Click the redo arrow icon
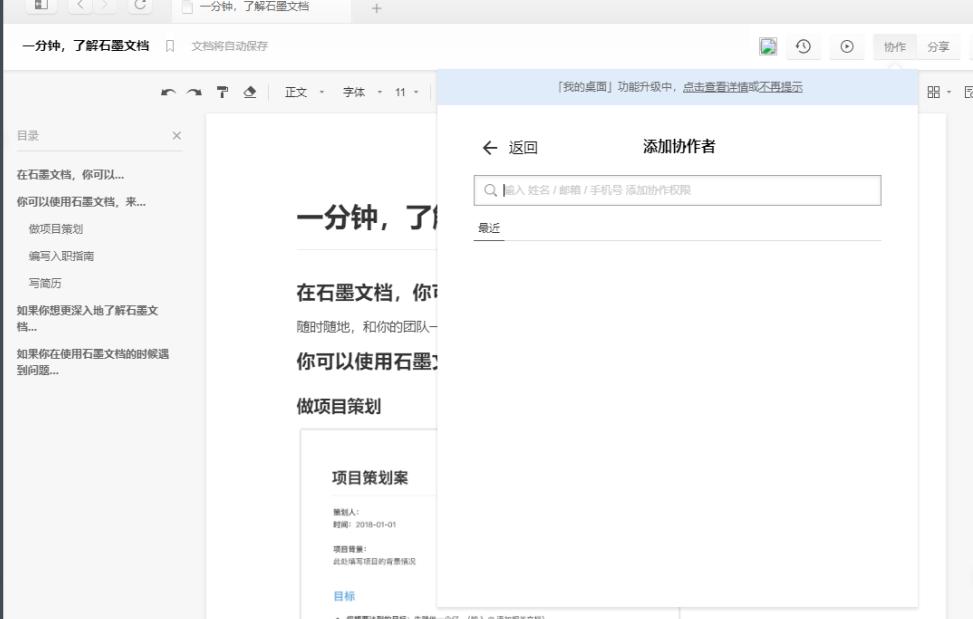Viewport: 973px width, 619px height. point(194,92)
